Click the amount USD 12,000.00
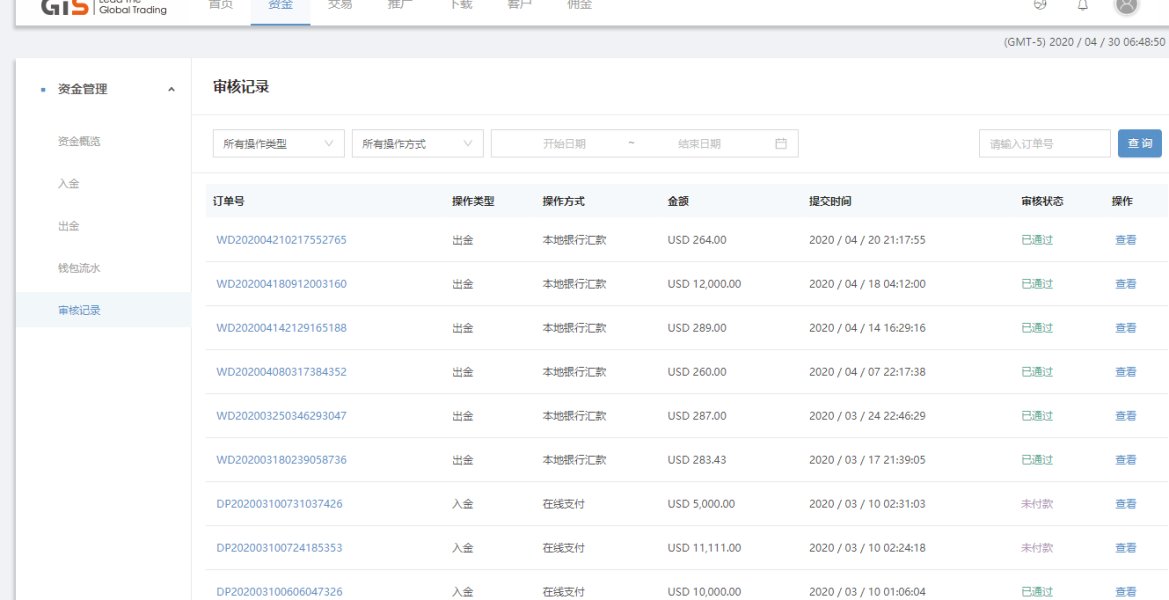This screenshot has height=600, width=1169. (705, 284)
